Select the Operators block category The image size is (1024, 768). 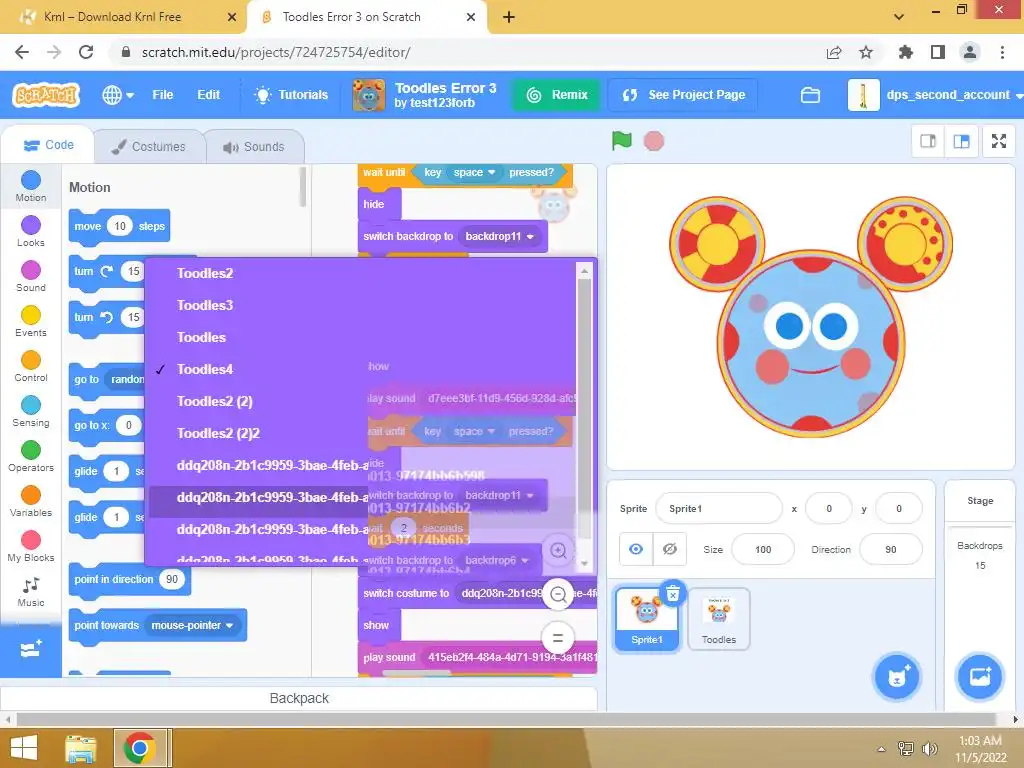[31, 456]
